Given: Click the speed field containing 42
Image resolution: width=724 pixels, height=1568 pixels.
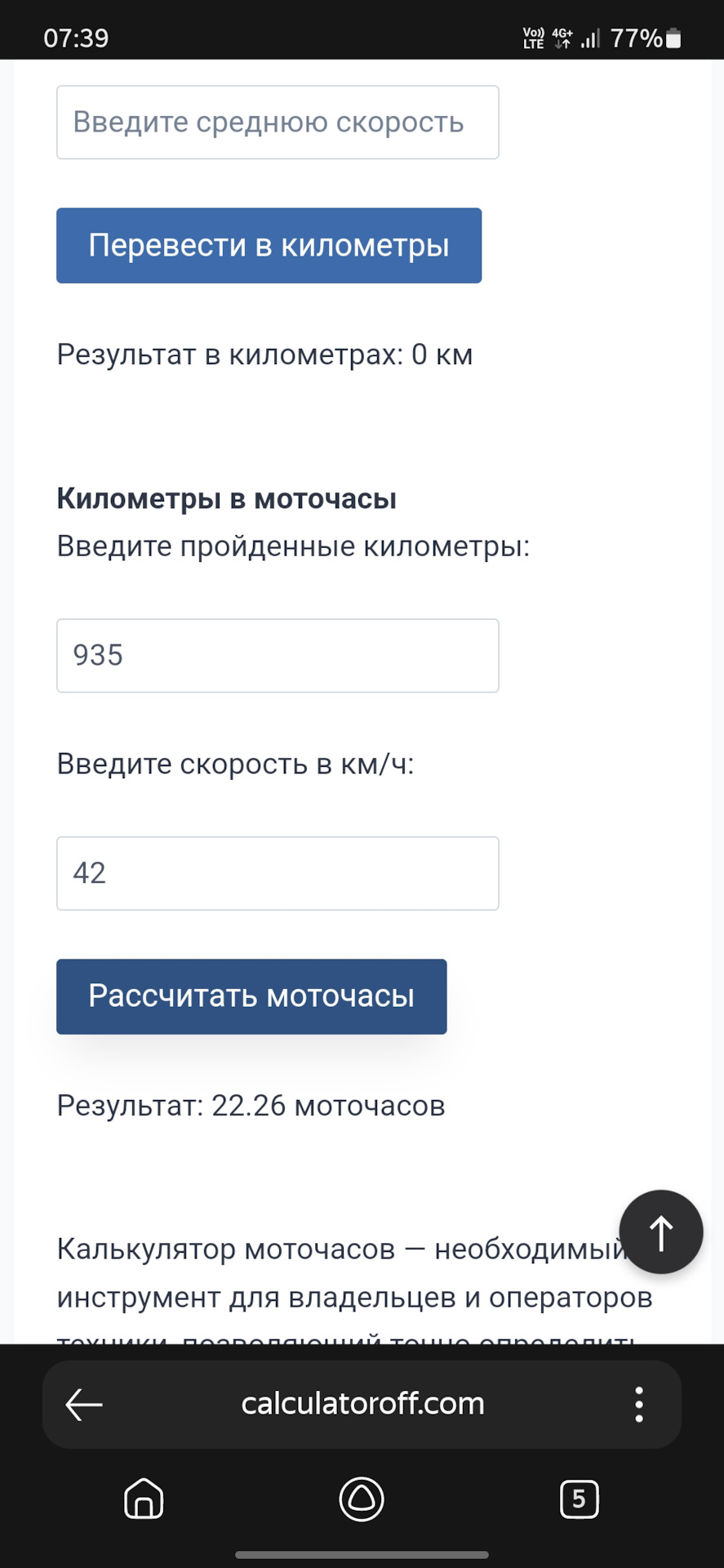Looking at the screenshot, I should point(278,873).
